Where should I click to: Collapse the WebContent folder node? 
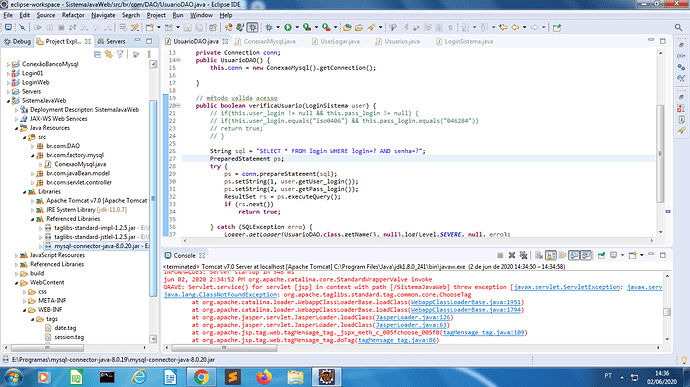tap(16, 283)
